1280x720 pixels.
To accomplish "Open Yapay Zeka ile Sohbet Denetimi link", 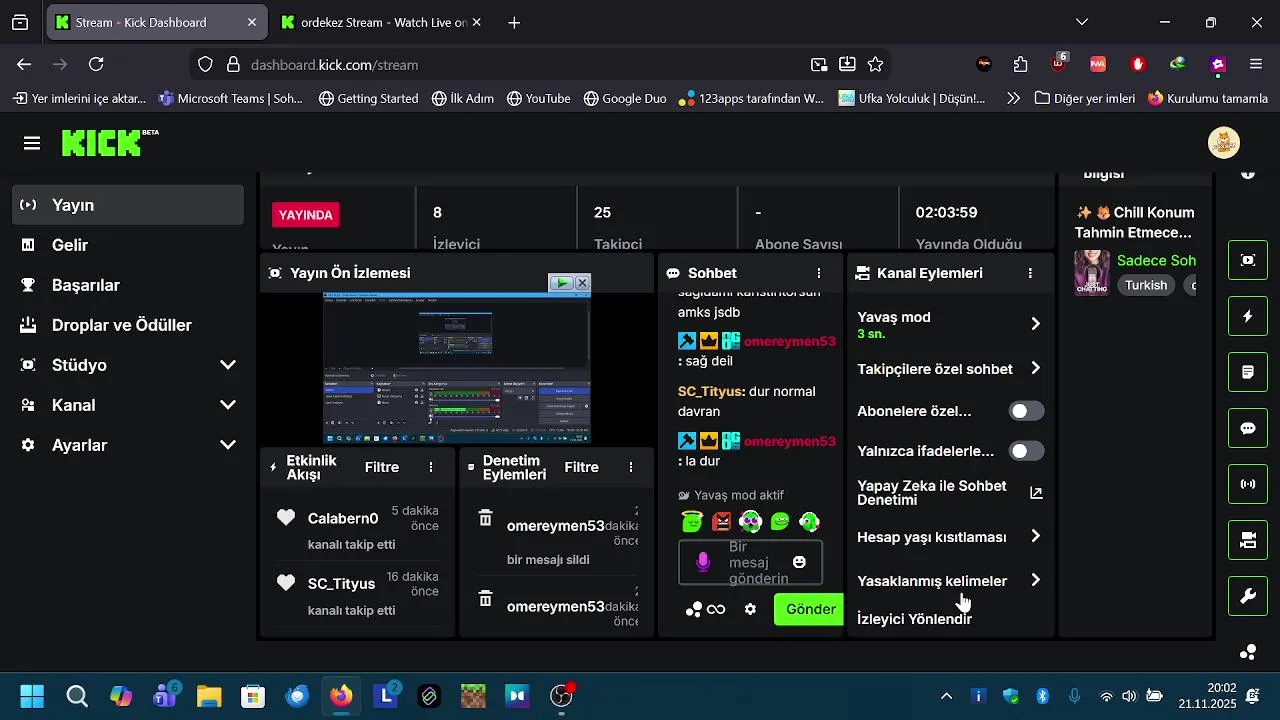I will pos(950,493).
